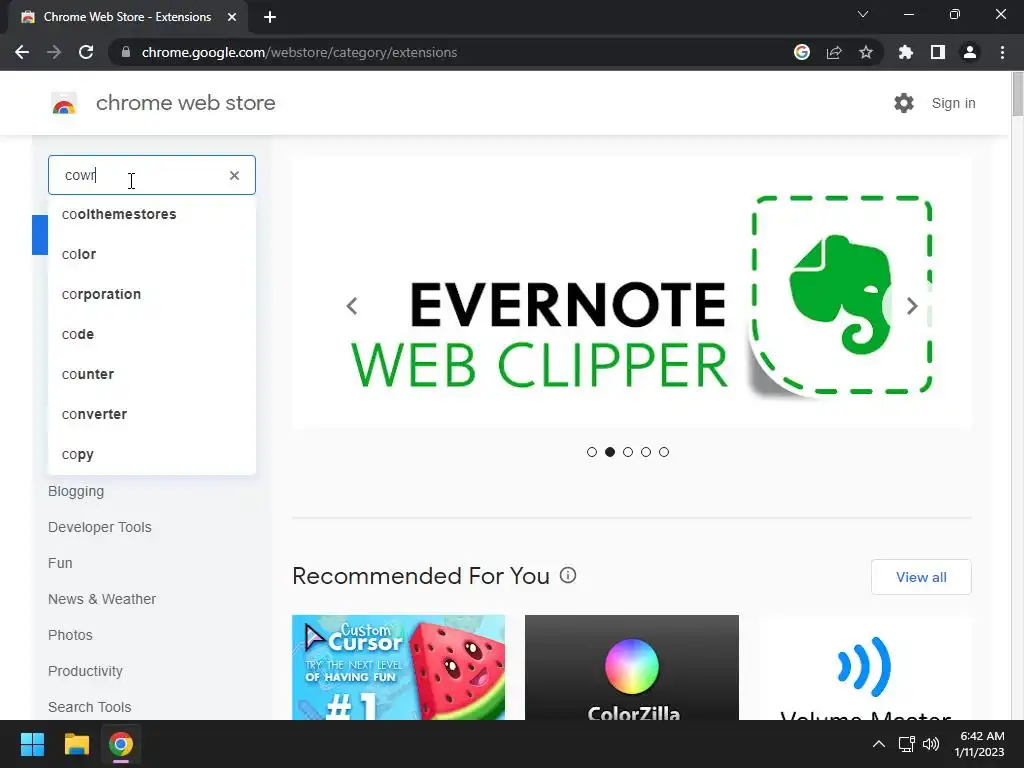Open a new browser tab

pos(270,17)
